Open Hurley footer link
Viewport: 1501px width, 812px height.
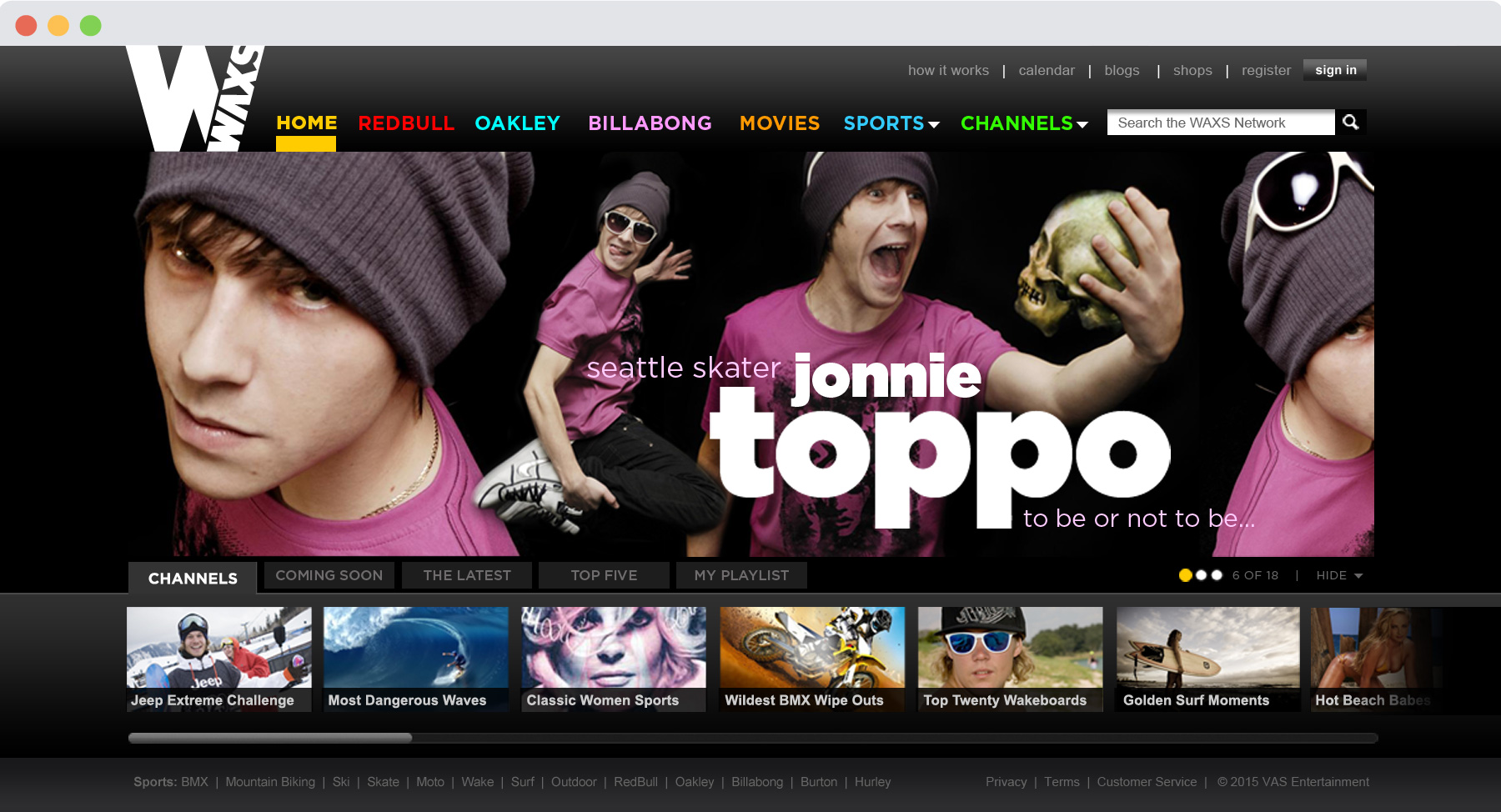872,782
